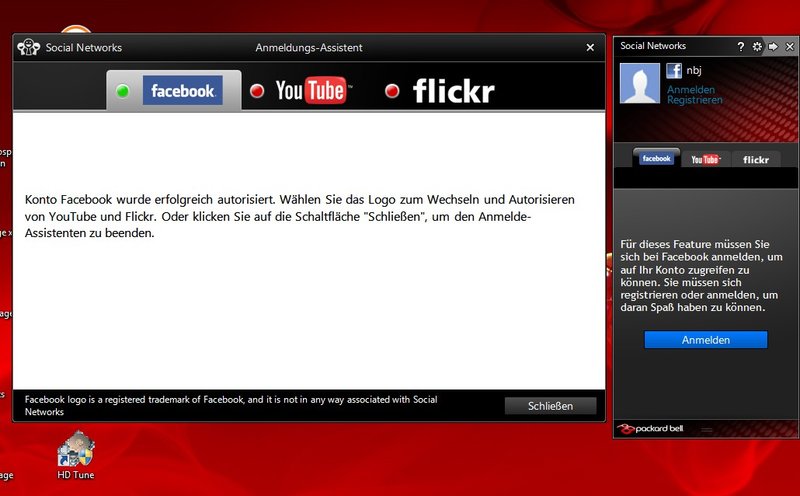The image size is (800, 496).
Task: Click the sidebar footer grip handle
Action: coord(707,430)
